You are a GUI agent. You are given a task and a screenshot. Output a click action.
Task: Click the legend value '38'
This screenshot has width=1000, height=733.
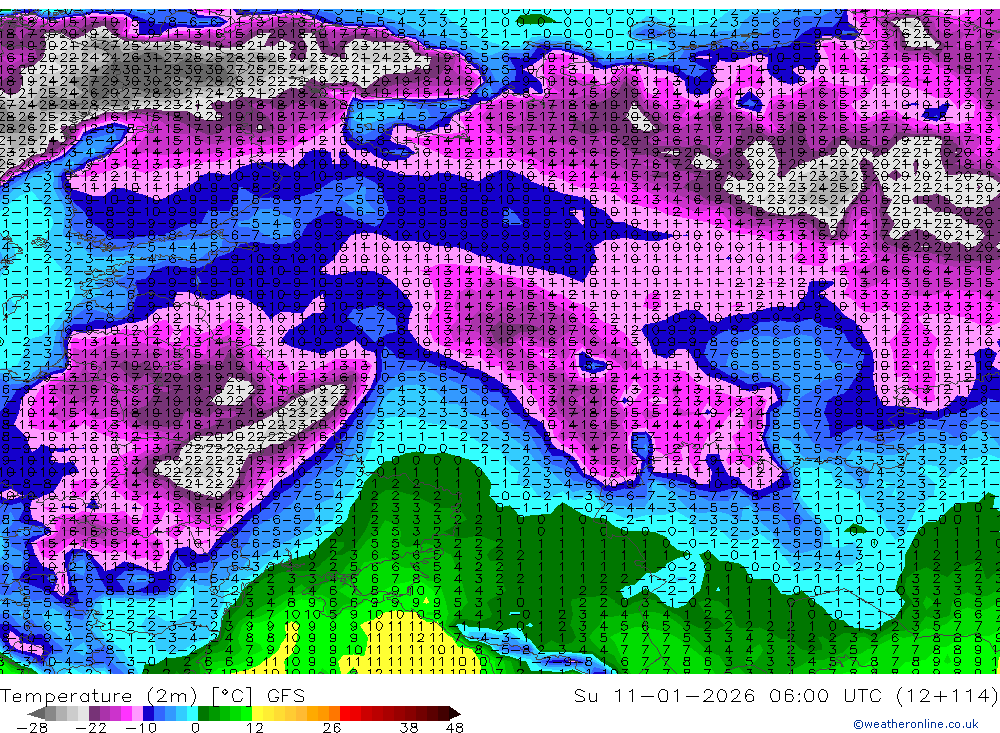[x=409, y=728]
